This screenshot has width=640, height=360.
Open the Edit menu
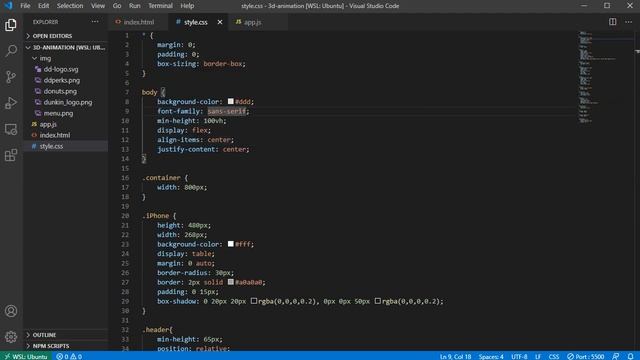coord(43,6)
